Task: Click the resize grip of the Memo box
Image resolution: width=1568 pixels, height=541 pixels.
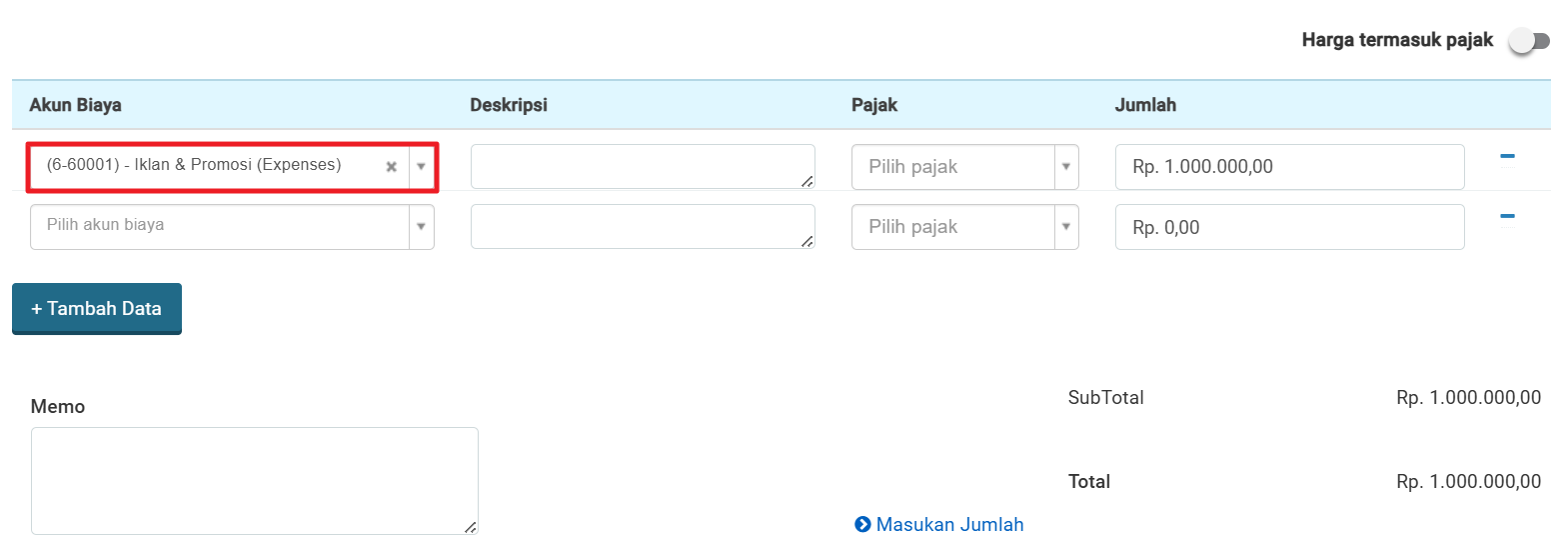Action: pos(471,527)
